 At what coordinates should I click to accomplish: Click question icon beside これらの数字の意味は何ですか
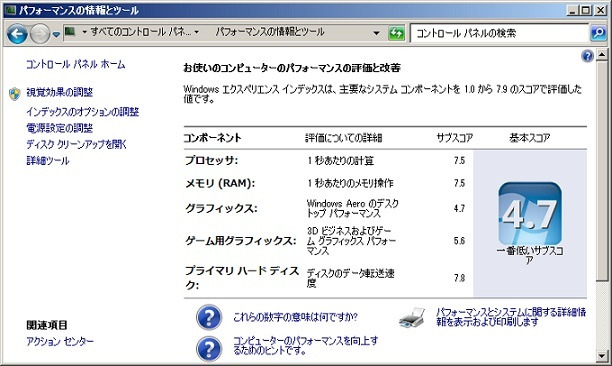[x=209, y=317]
